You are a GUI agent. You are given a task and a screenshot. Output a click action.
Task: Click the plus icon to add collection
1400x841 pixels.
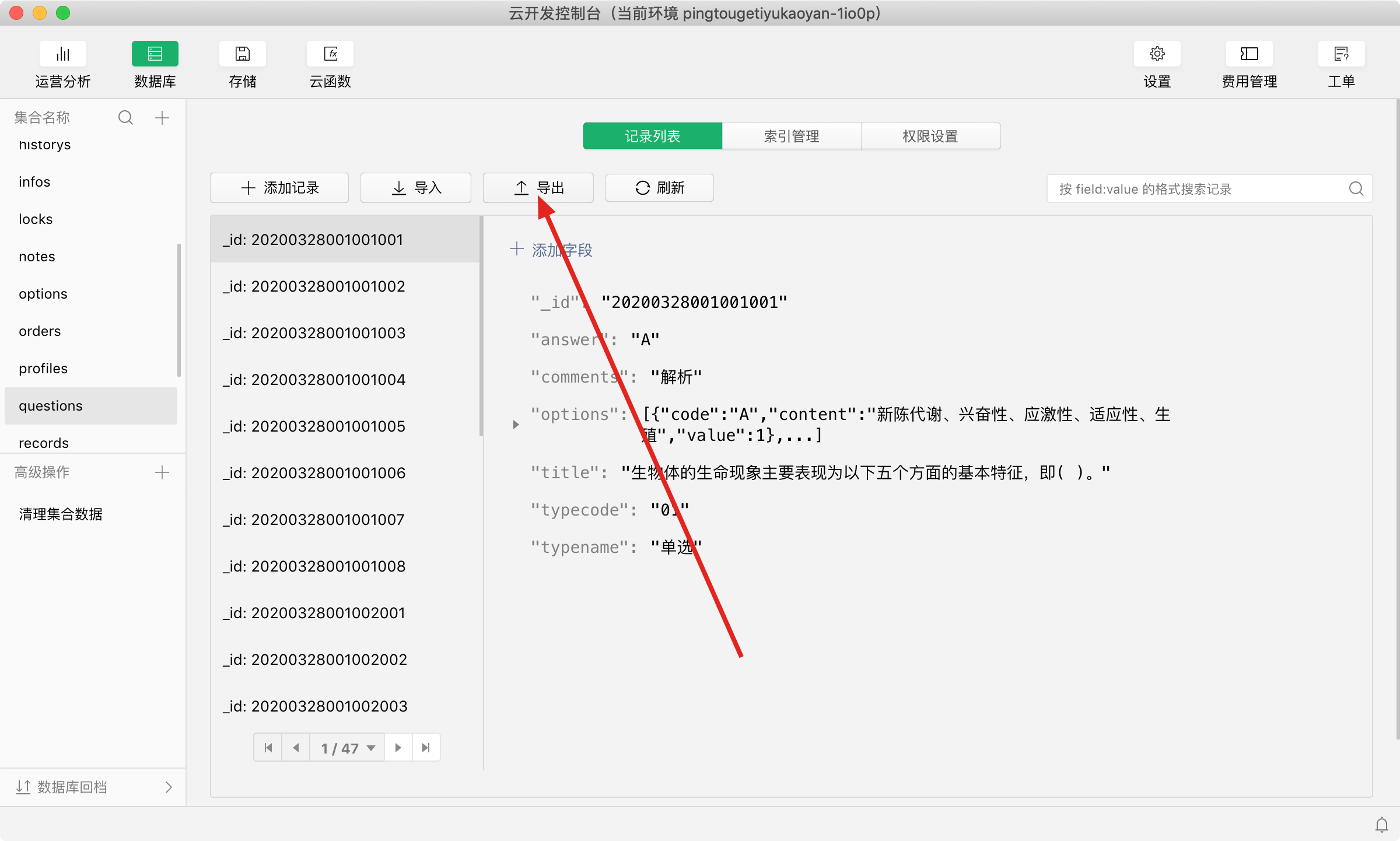click(x=162, y=118)
